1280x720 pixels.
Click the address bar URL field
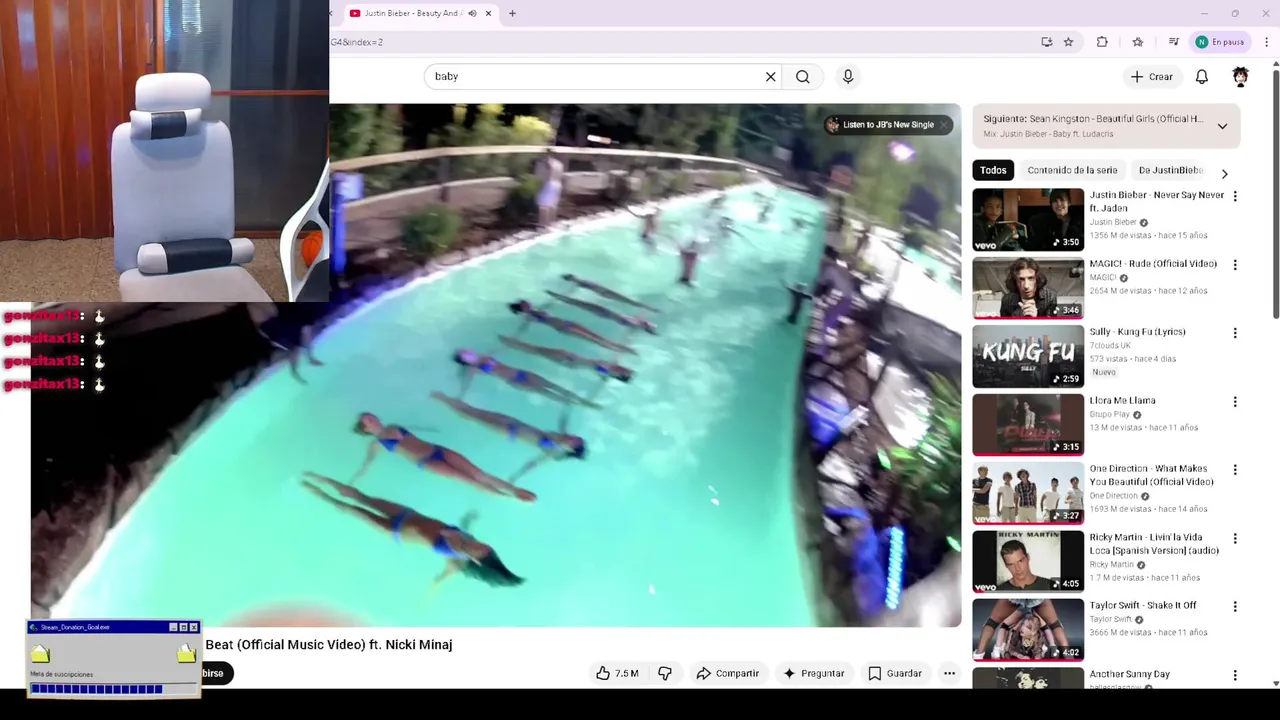point(680,42)
